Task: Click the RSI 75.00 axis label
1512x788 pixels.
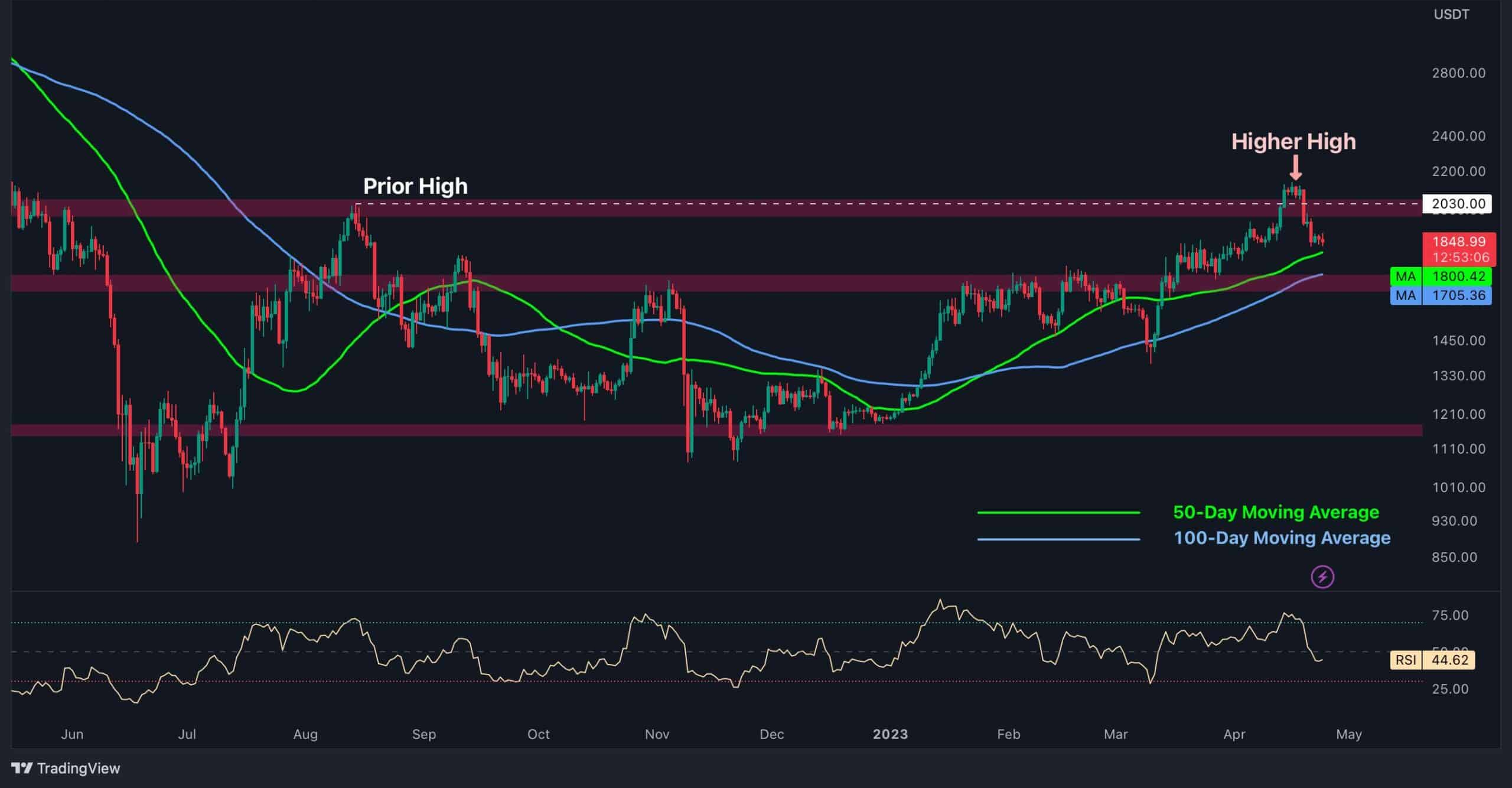Action: point(1449,616)
